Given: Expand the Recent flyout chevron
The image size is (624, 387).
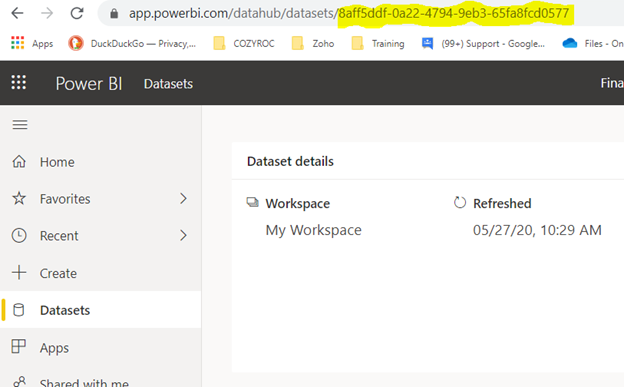Looking at the screenshot, I should [x=183, y=236].
